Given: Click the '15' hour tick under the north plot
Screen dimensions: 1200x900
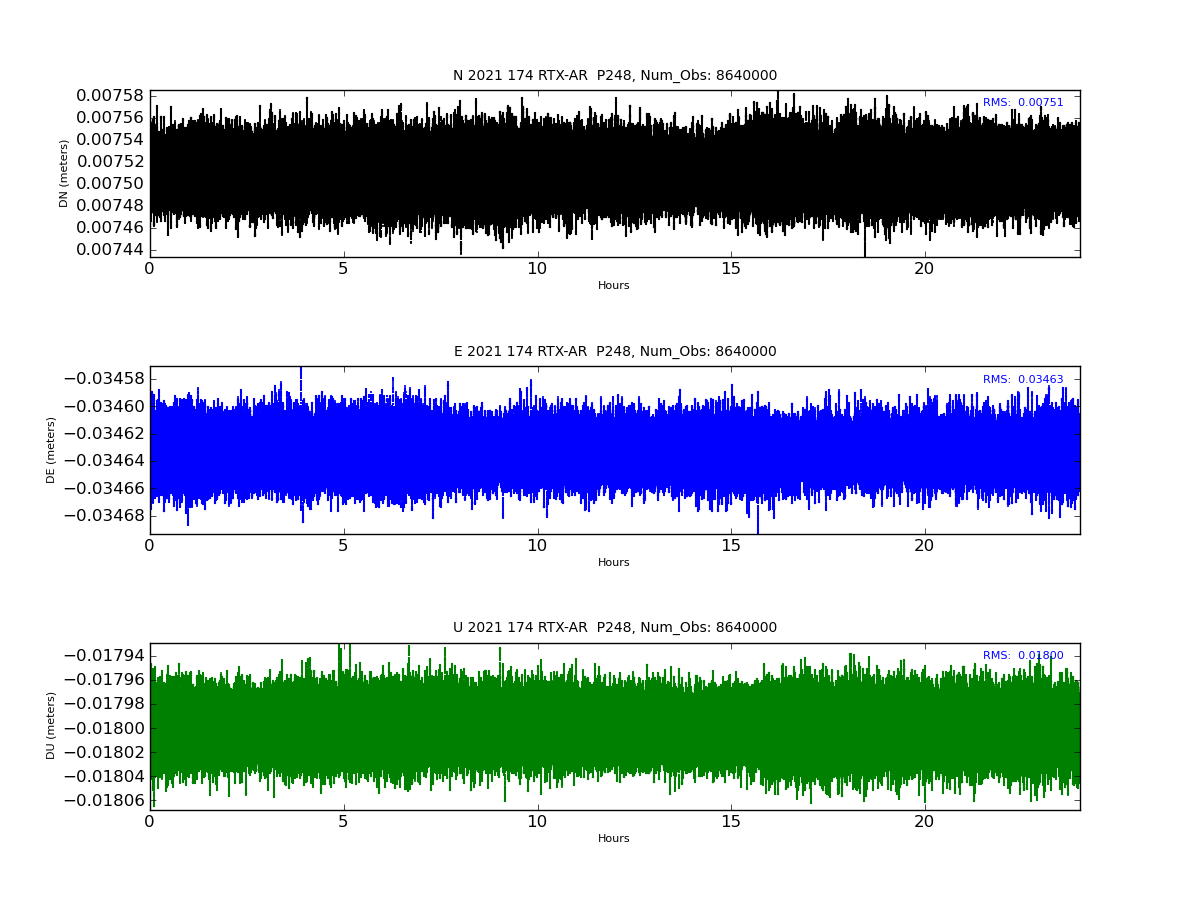Looking at the screenshot, I should click(731, 269).
